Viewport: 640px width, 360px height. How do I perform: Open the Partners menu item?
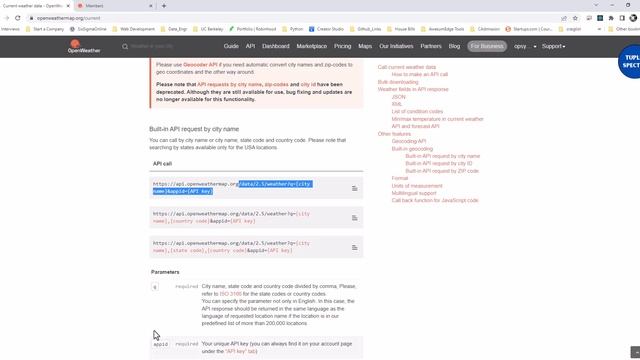(431, 47)
